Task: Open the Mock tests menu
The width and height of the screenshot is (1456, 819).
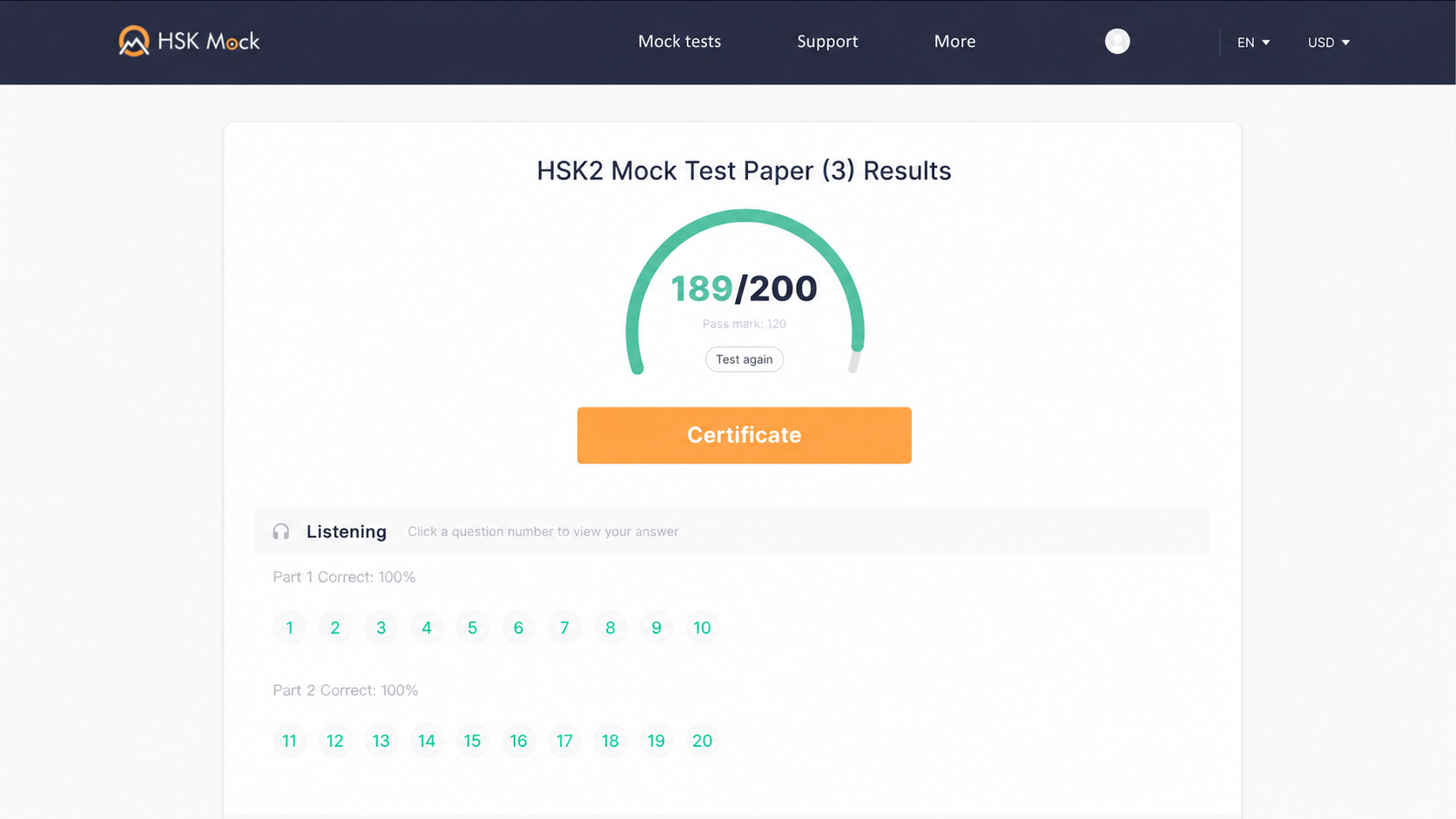Action: (x=679, y=42)
